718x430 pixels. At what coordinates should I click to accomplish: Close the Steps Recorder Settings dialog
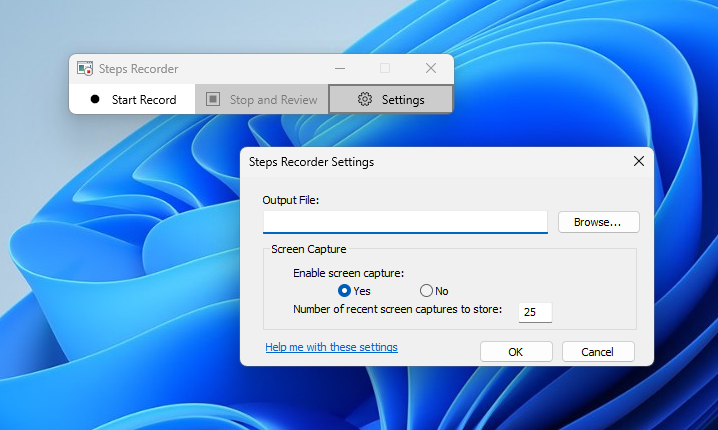click(639, 161)
